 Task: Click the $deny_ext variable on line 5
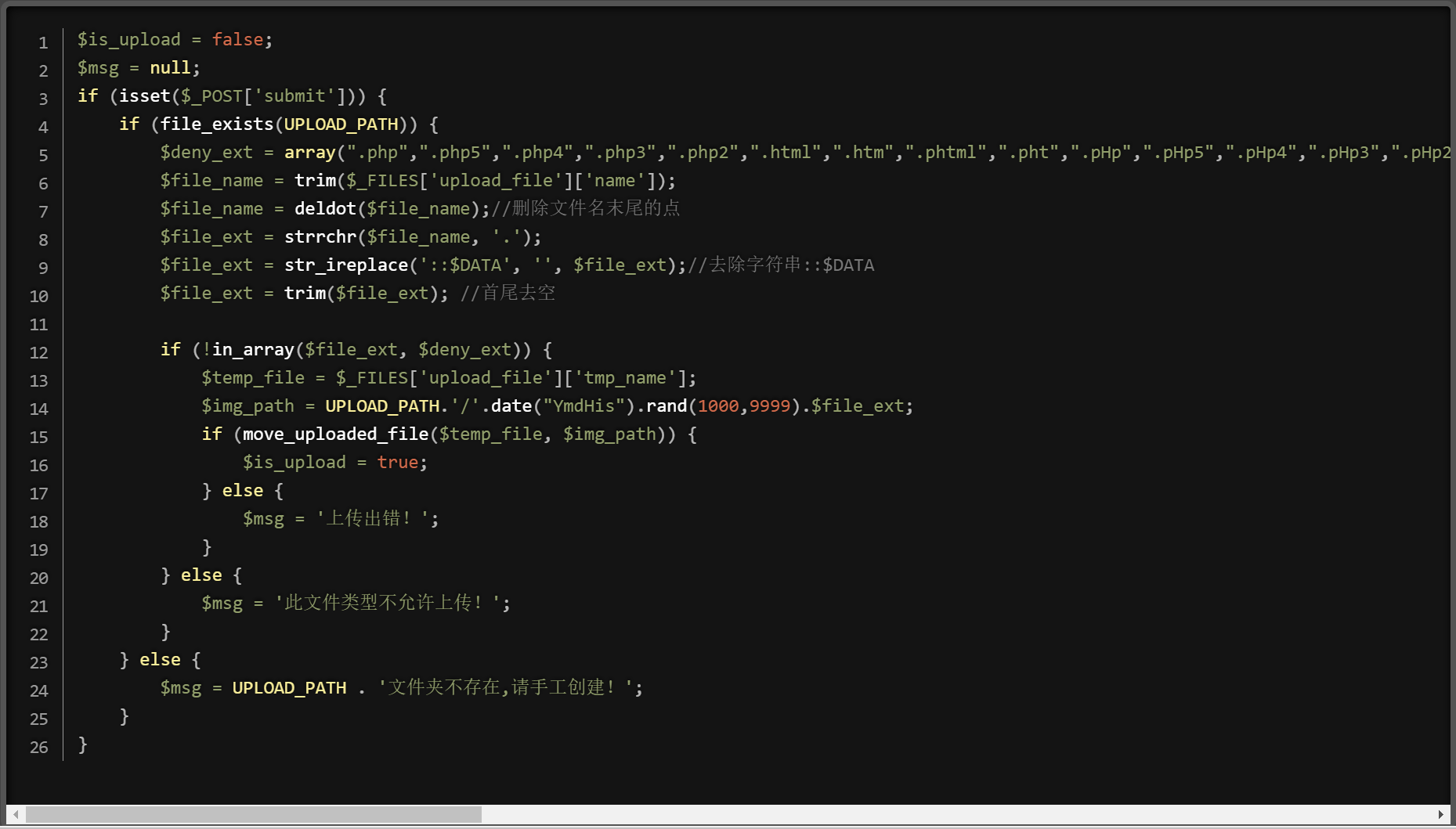[x=208, y=152]
